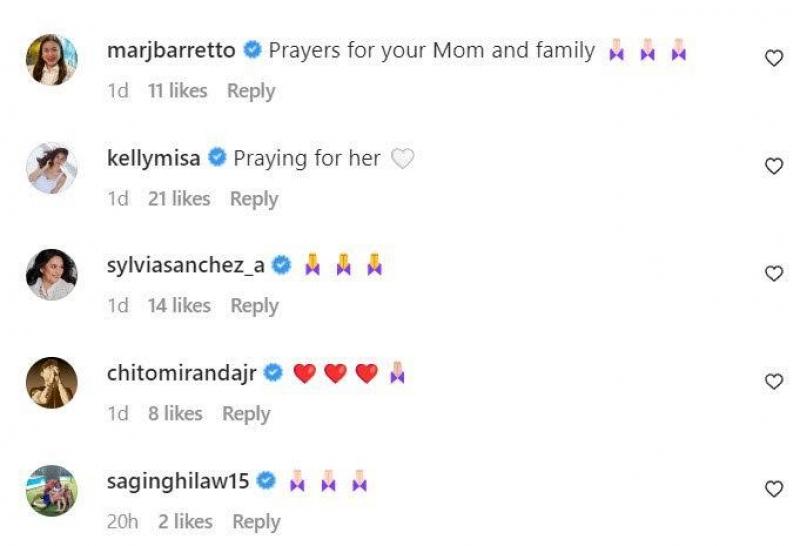Reply to saginghilaw15's comment
Viewport: 800px width, 546px height.
click(x=256, y=522)
